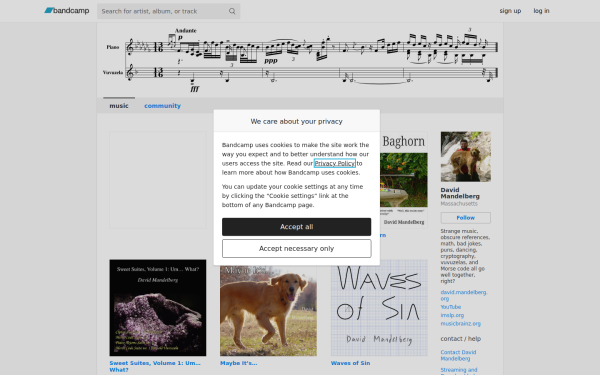This screenshot has width=600, height=375.
Task: Visit the david.mandelberg.org link
Action: pyautogui.click(x=464, y=295)
